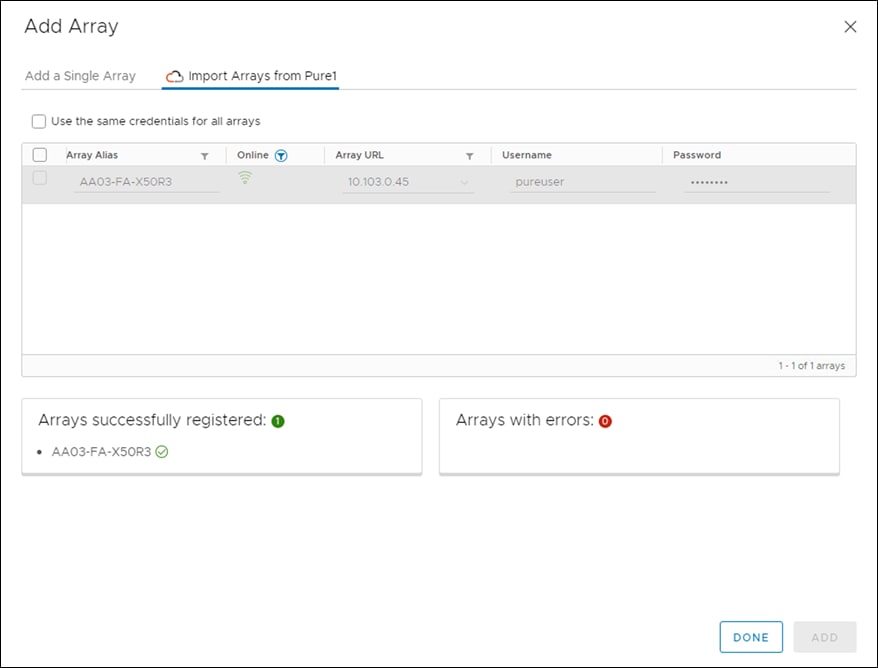Image resolution: width=878 pixels, height=668 pixels.
Task: Enable same credentials for all arrays
Action: [x=39, y=121]
